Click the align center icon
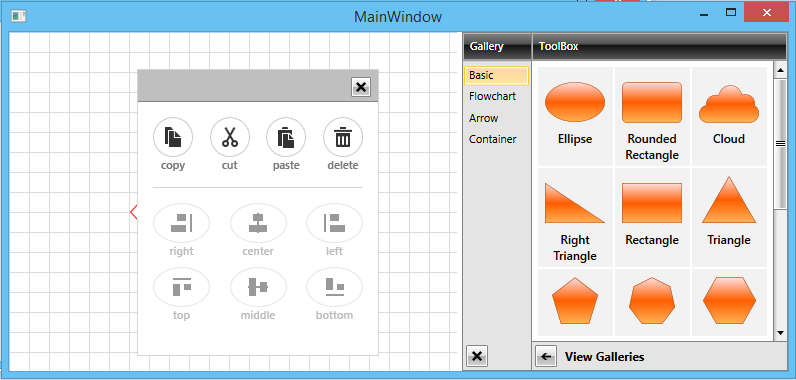 [x=258, y=223]
